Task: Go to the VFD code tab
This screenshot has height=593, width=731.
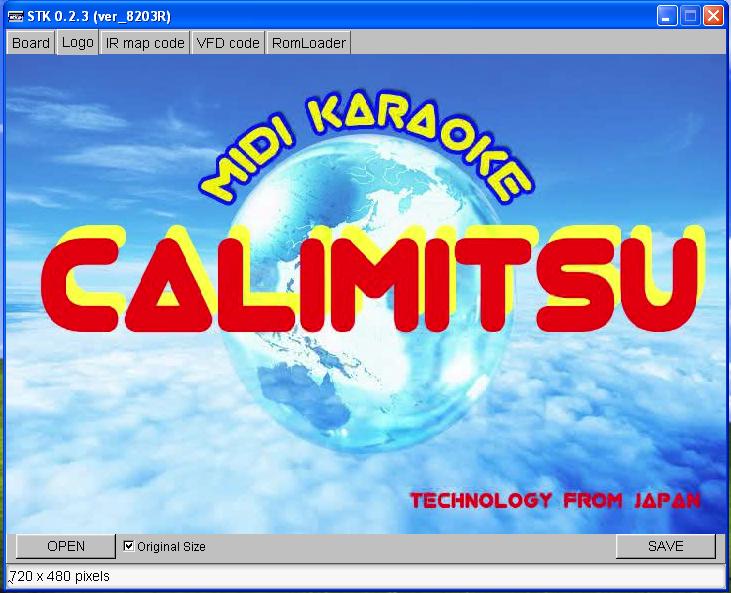Action: (x=228, y=43)
